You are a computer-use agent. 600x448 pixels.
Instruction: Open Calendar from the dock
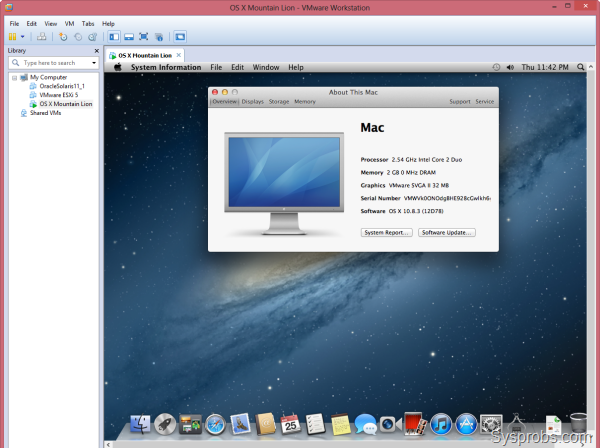[x=290, y=424]
